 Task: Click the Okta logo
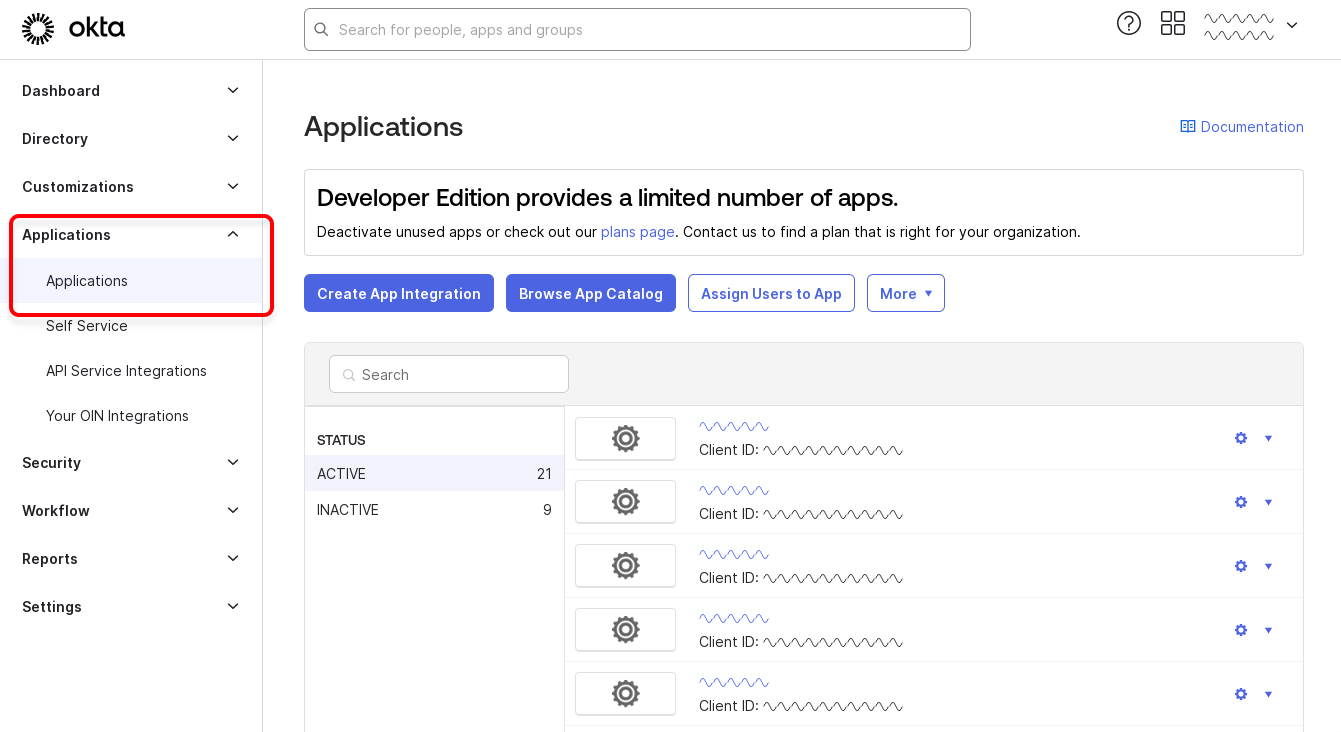click(73, 28)
